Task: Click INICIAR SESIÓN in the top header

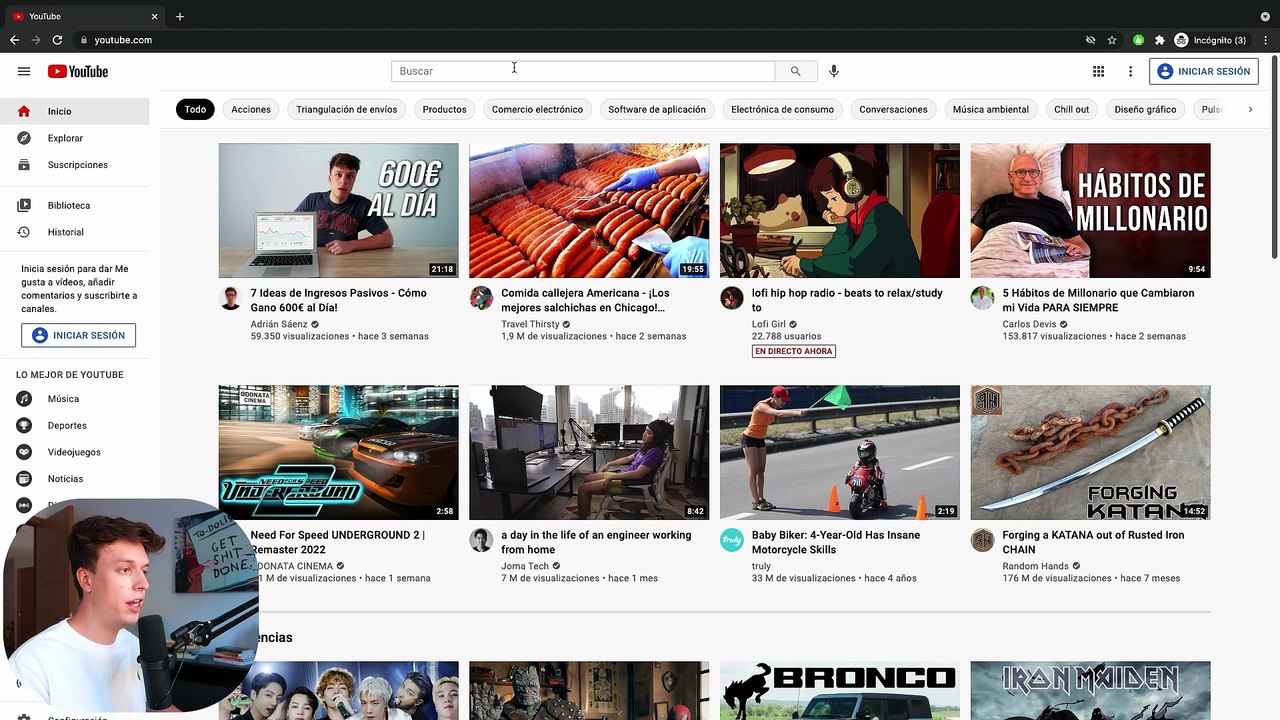Action: point(1204,71)
